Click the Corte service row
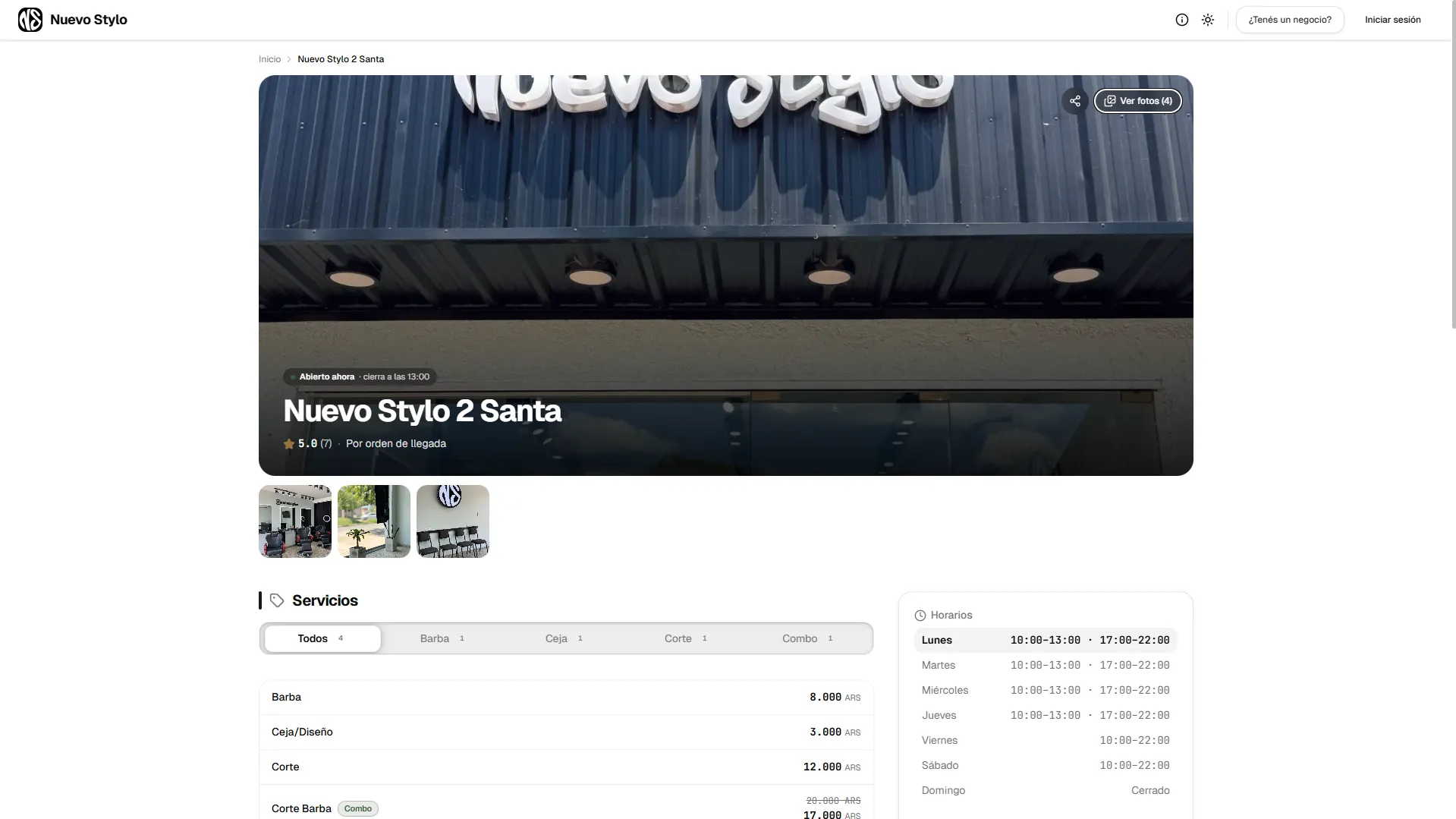 click(566, 767)
